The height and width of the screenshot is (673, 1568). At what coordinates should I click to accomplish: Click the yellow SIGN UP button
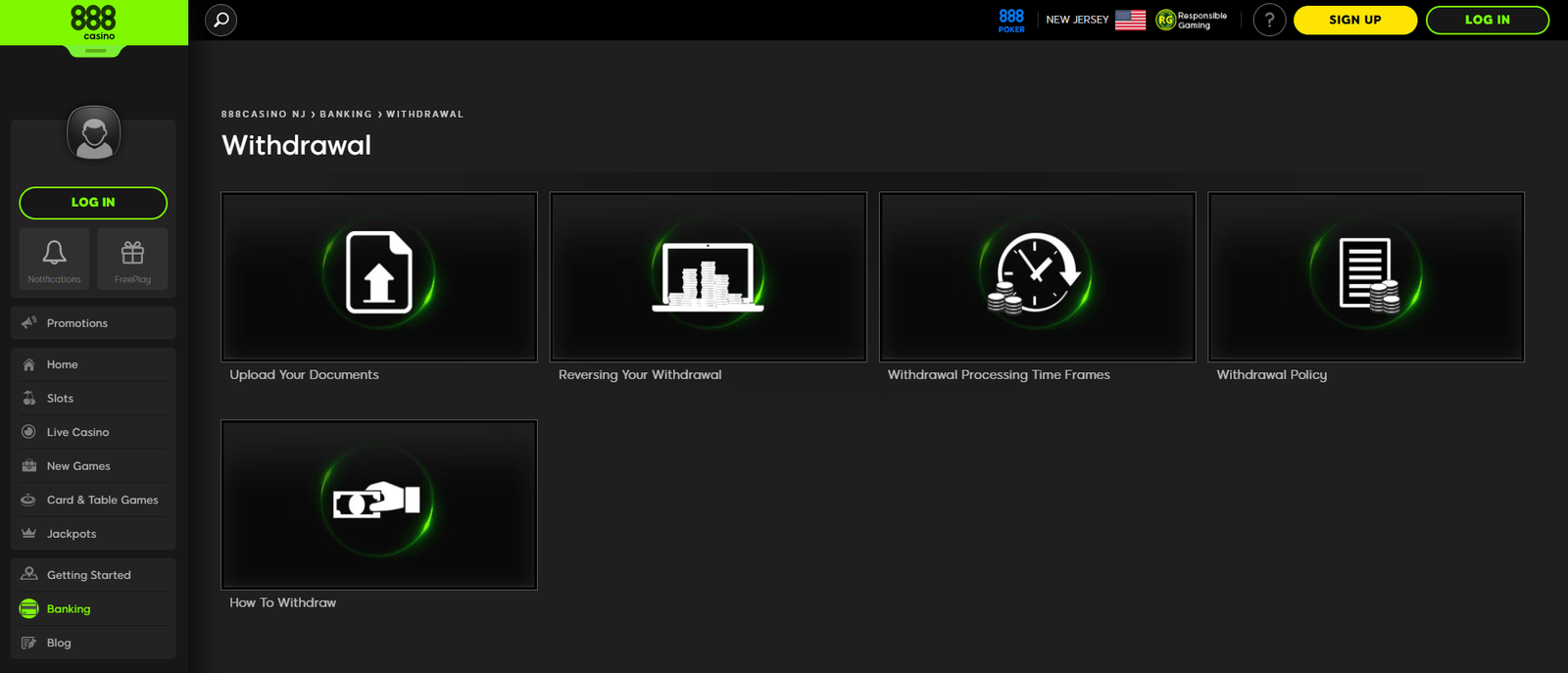coord(1355,20)
